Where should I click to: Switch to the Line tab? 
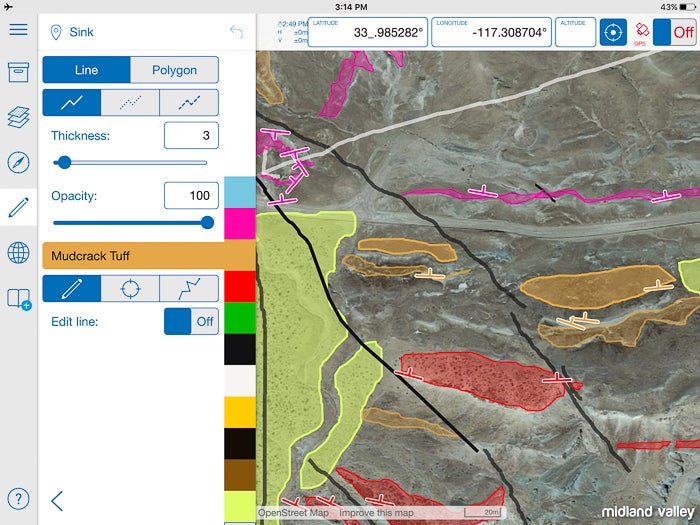(x=86, y=70)
